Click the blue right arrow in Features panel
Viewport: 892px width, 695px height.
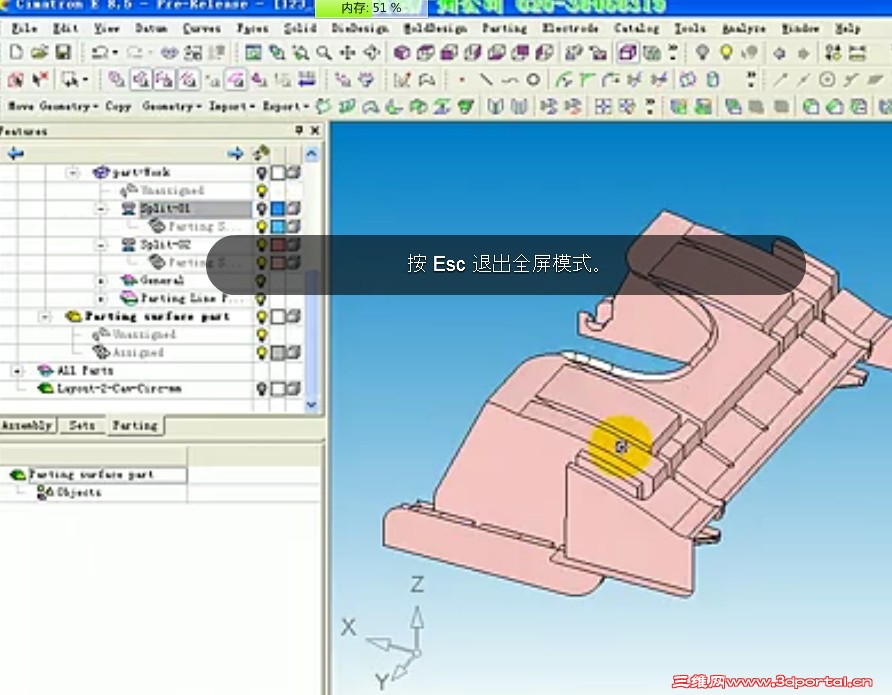235,153
